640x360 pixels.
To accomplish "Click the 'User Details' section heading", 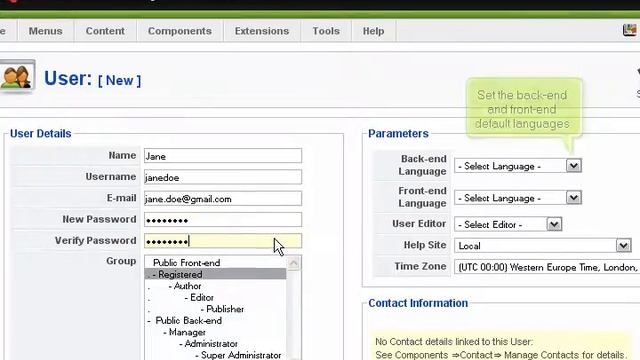I will tap(40, 134).
